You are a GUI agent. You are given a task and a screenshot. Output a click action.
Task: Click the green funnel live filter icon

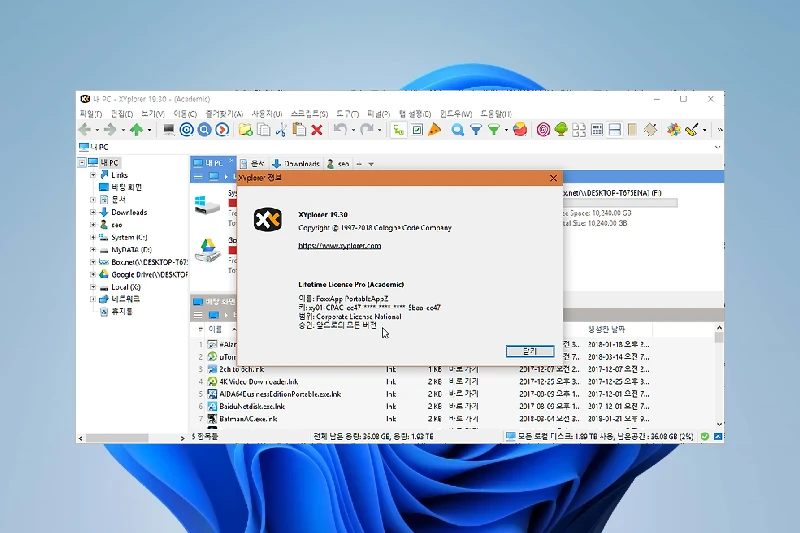point(493,130)
